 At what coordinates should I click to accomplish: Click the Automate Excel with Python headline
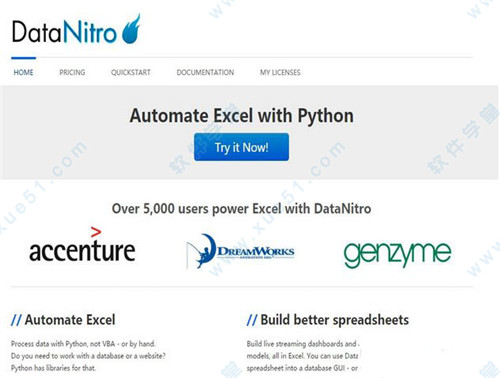(242, 116)
